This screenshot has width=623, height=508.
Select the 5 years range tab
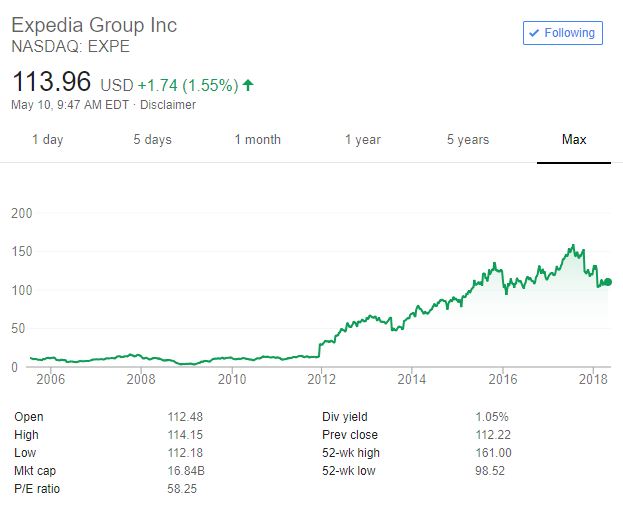(468, 140)
